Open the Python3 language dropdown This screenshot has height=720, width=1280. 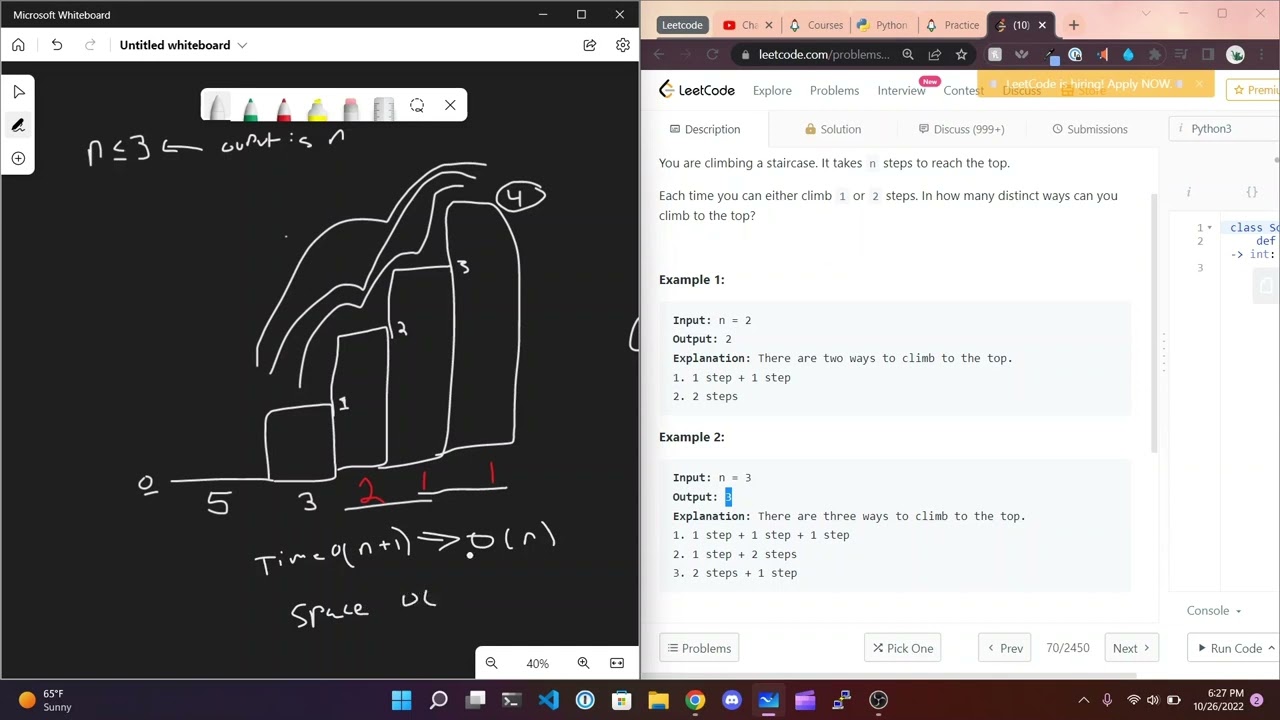click(1211, 129)
